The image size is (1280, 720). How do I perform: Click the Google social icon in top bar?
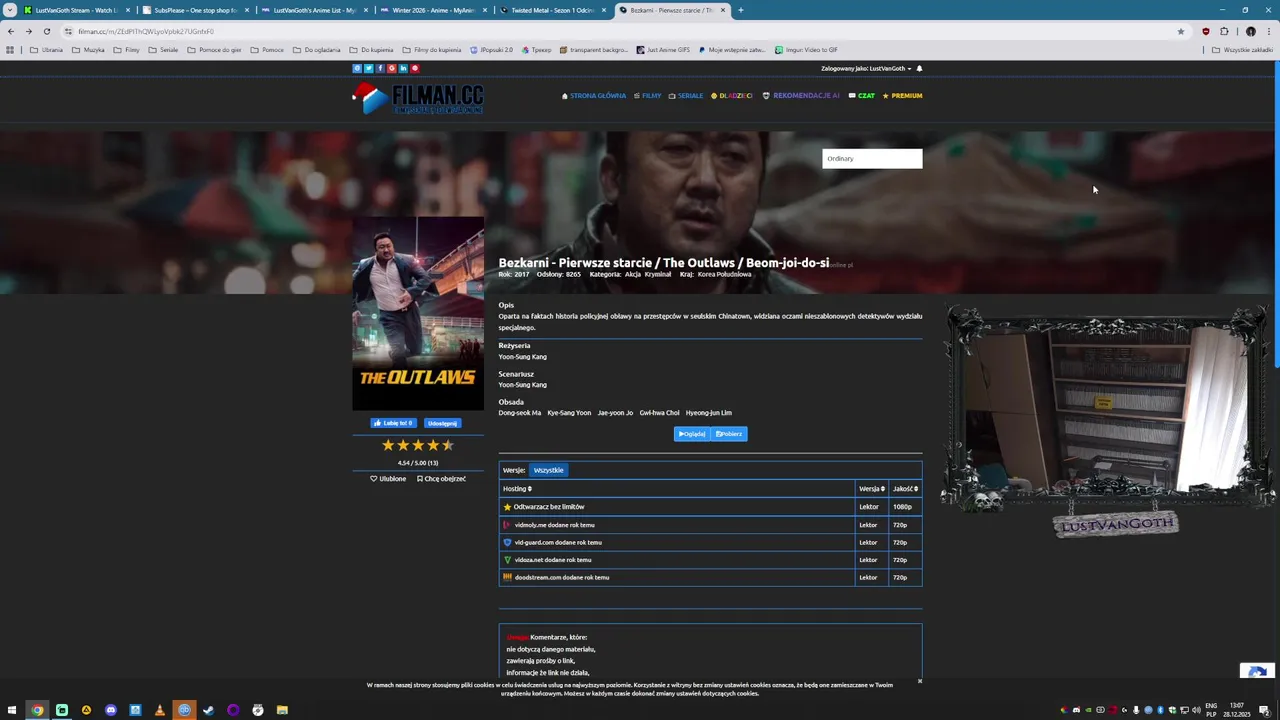tap(391, 69)
